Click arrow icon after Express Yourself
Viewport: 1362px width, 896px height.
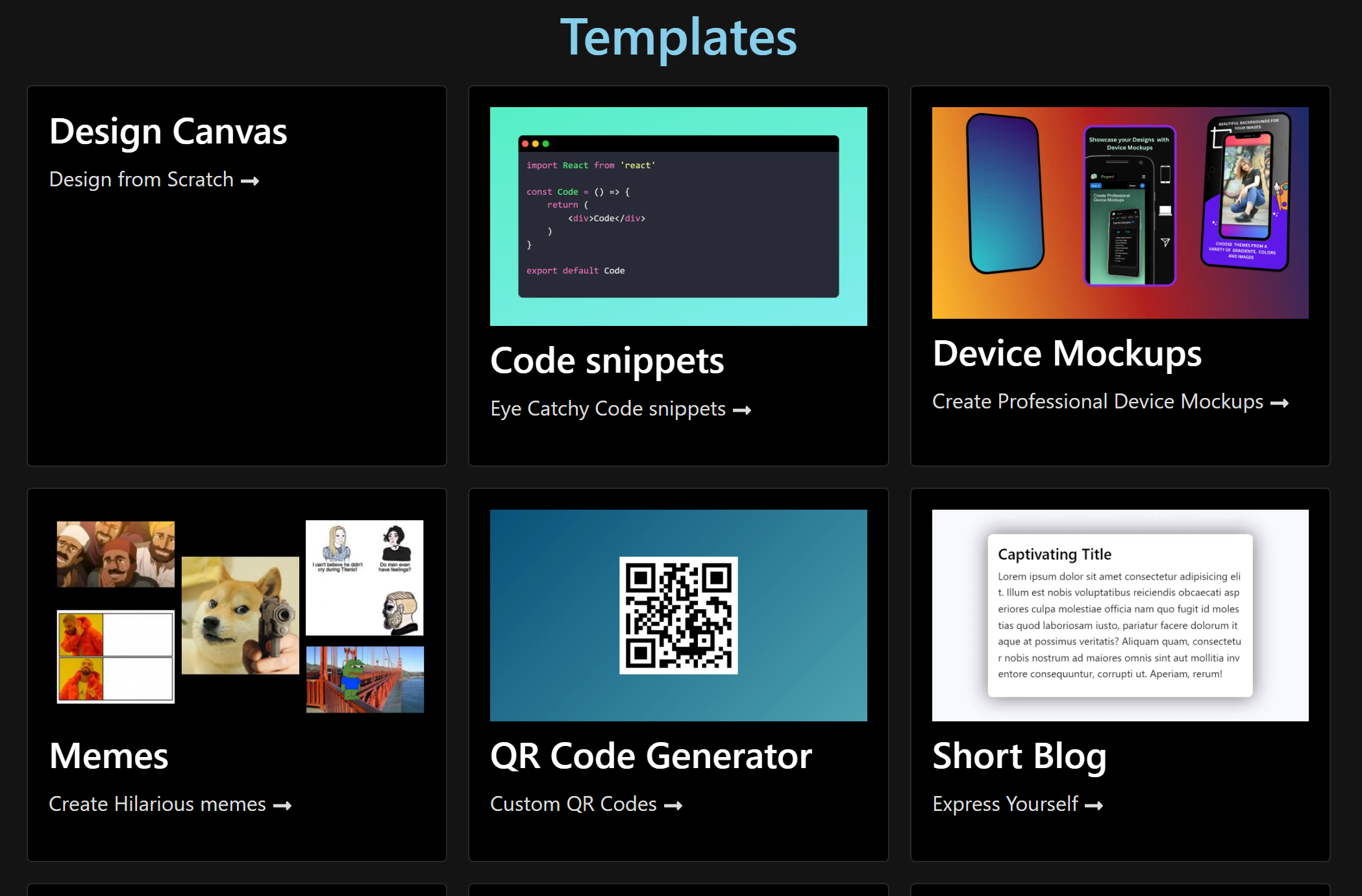[x=1094, y=806]
